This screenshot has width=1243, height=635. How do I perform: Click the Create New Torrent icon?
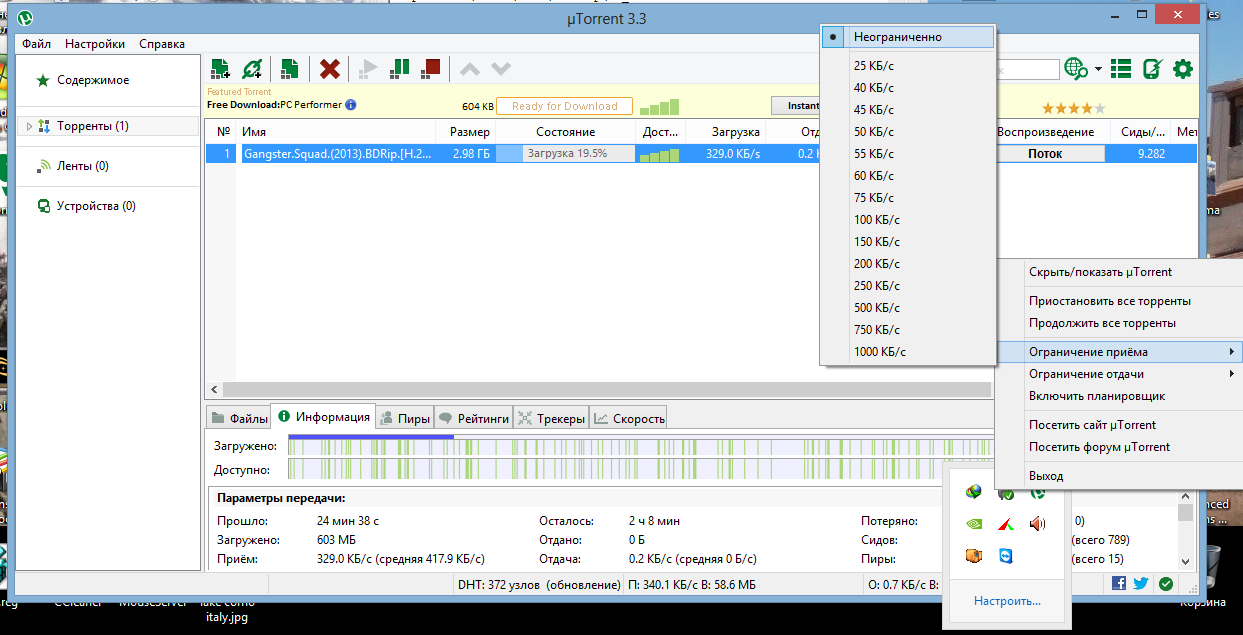pos(290,69)
